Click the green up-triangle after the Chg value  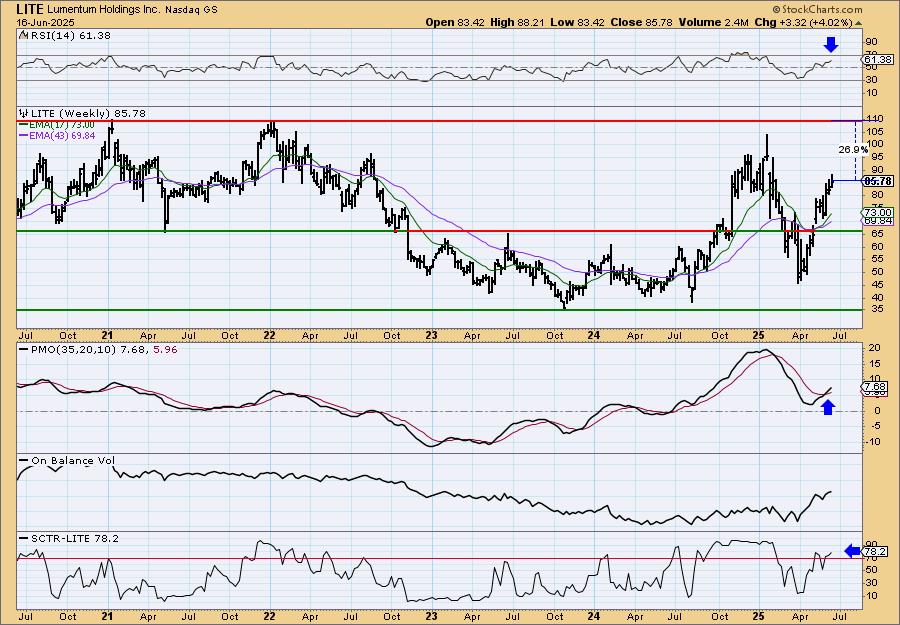(859, 23)
